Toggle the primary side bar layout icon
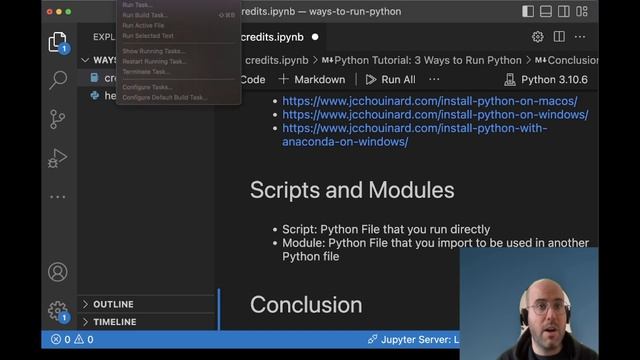This screenshot has width=640, height=360. click(528, 11)
